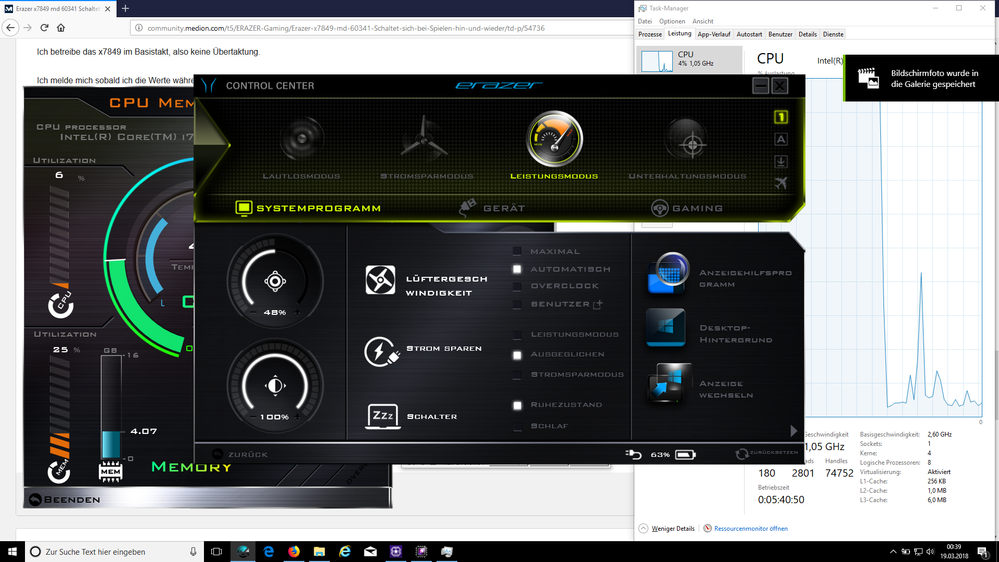Toggle the airplane mode icon
This screenshot has width=999, height=562.
(x=781, y=183)
